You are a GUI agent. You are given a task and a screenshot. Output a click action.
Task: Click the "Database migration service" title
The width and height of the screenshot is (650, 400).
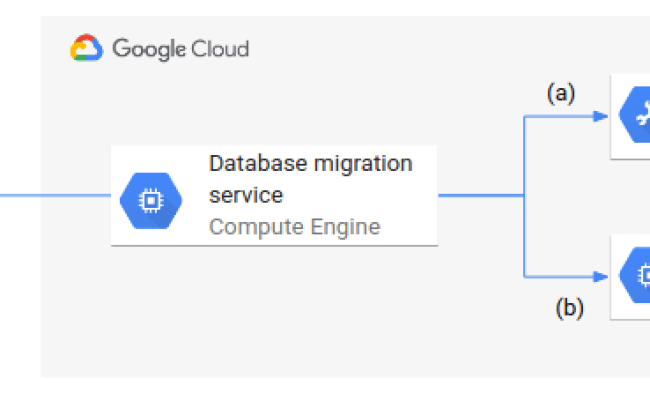(310, 179)
